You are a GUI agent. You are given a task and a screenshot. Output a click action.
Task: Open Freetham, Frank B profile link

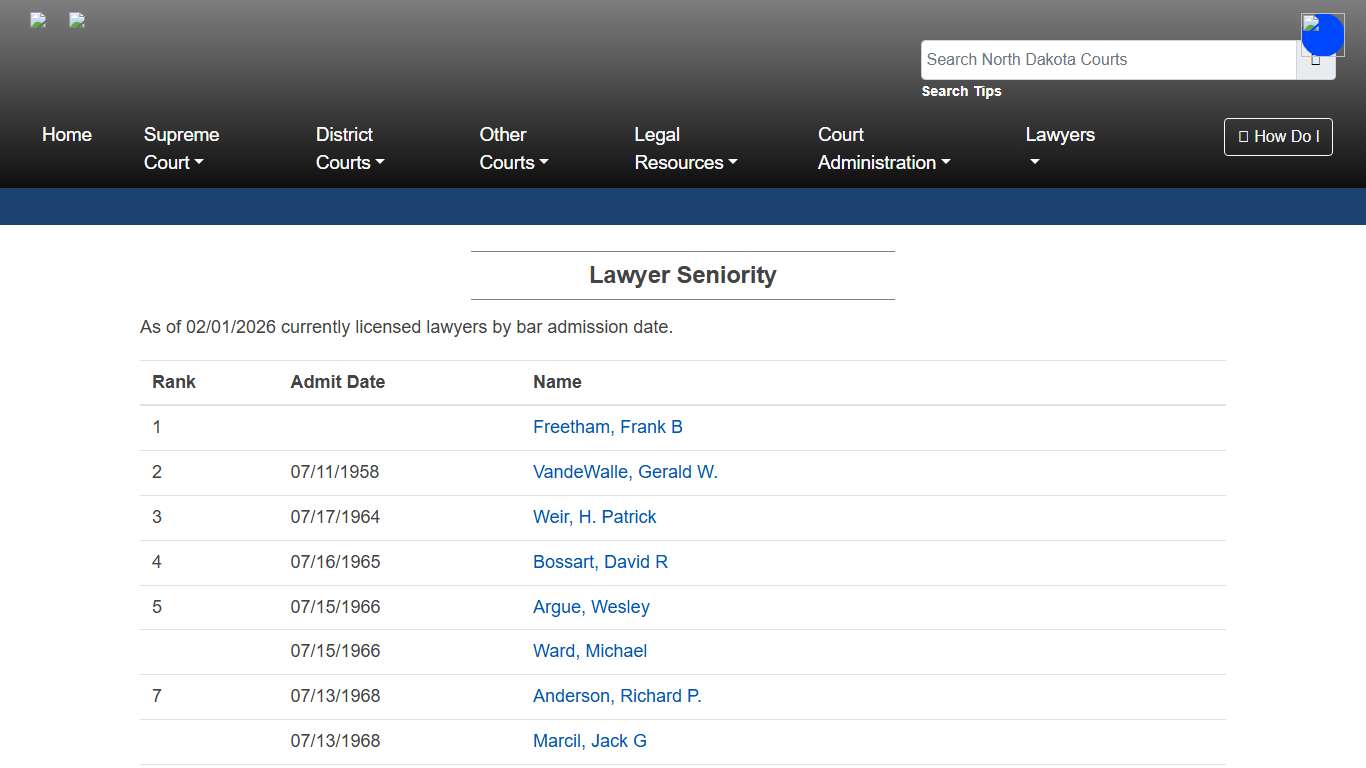click(607, 427)
